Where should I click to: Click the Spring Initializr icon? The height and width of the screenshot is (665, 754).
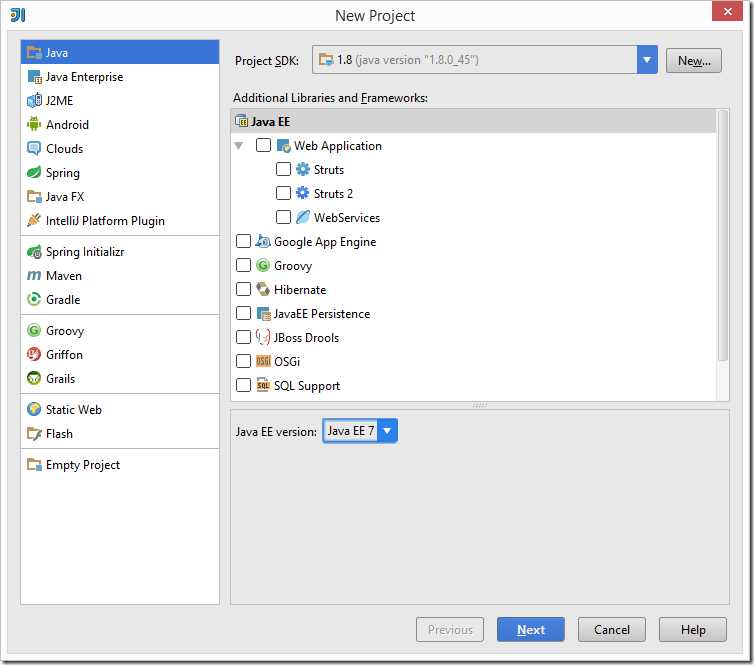tap(34, 251)
